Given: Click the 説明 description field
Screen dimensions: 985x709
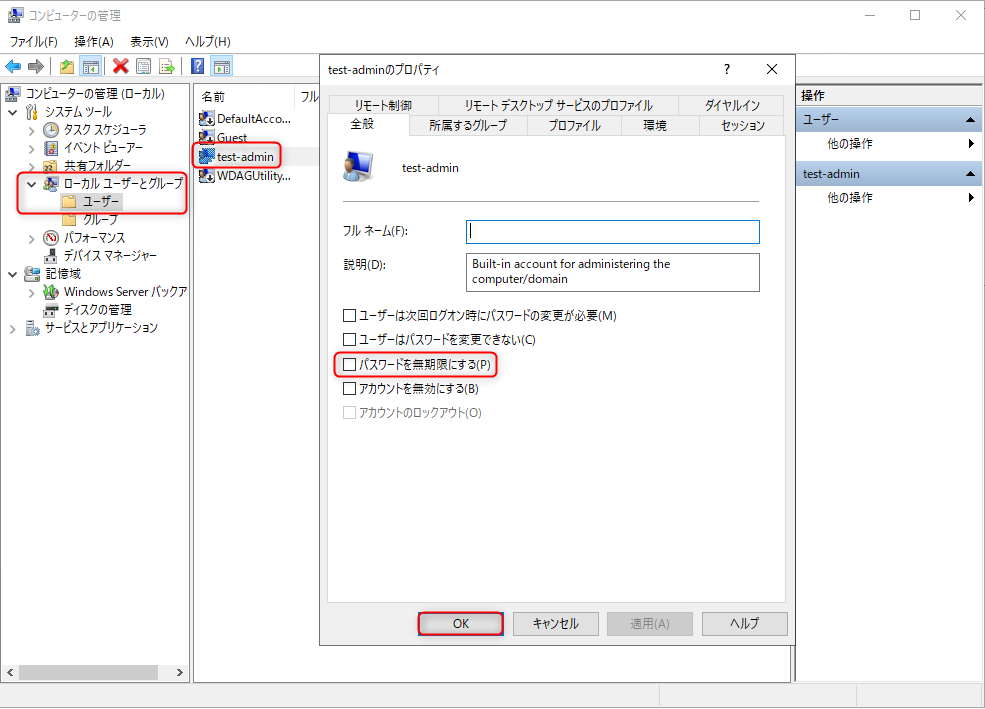Looking at the screenshot, I should click(612, 272).
